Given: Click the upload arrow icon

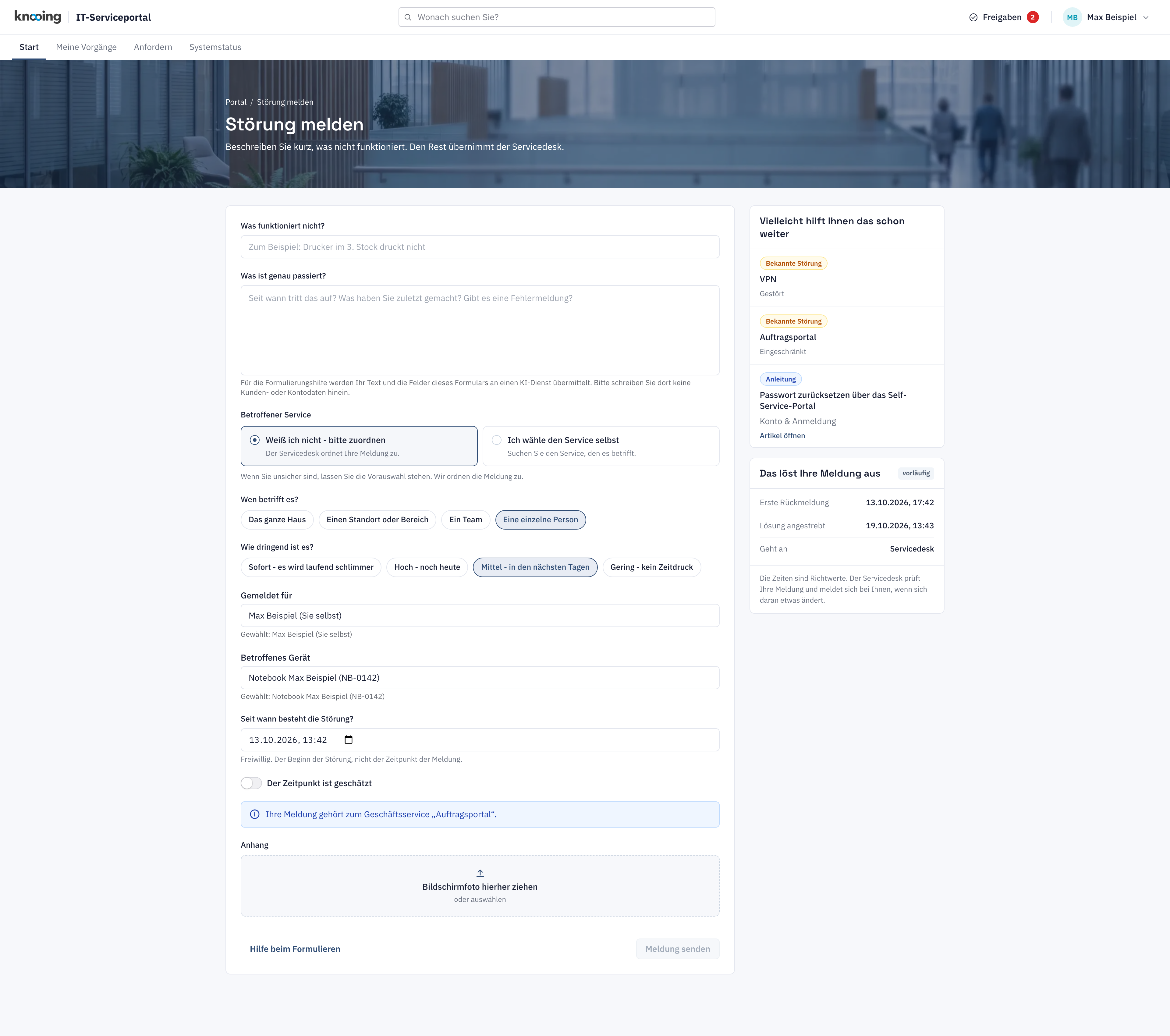Looking at the screenshot, I should tap(480, 873).
